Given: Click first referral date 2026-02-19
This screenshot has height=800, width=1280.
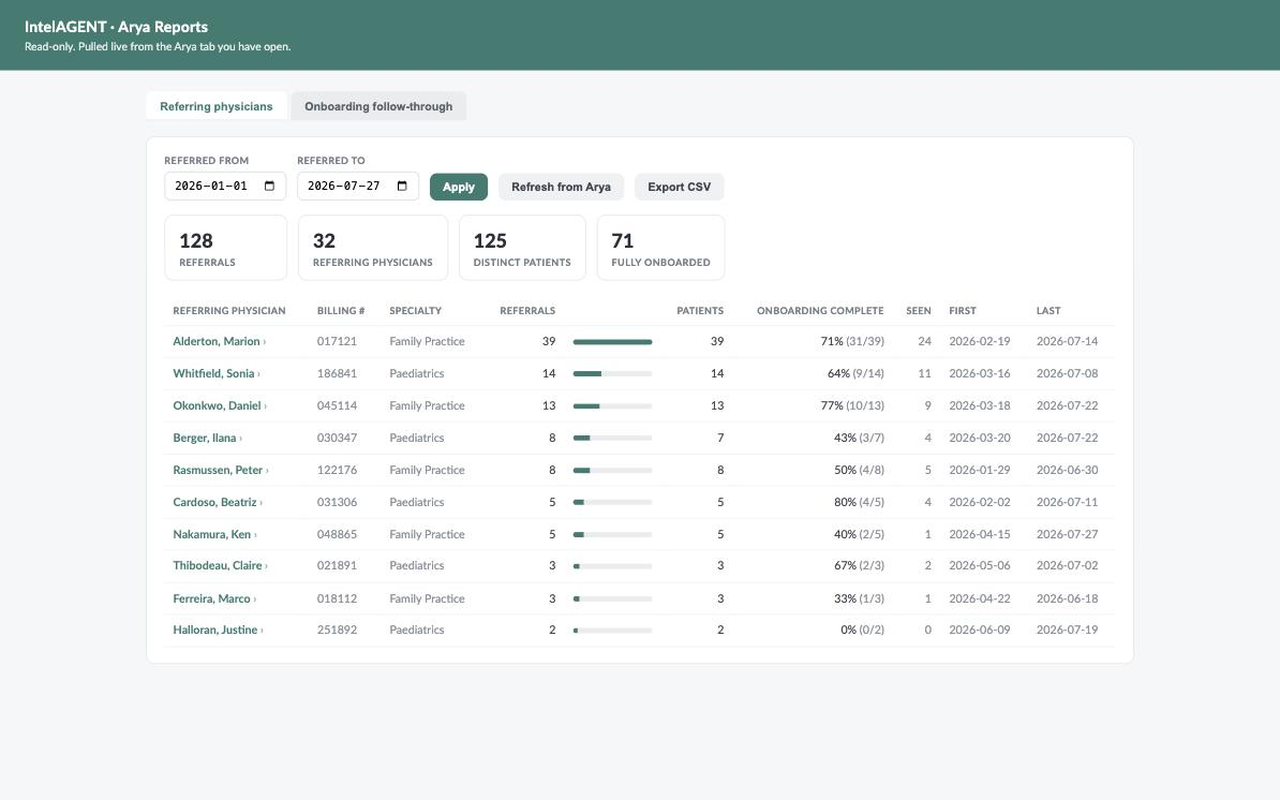Looking at the screenshot, I should click(979, 341).
